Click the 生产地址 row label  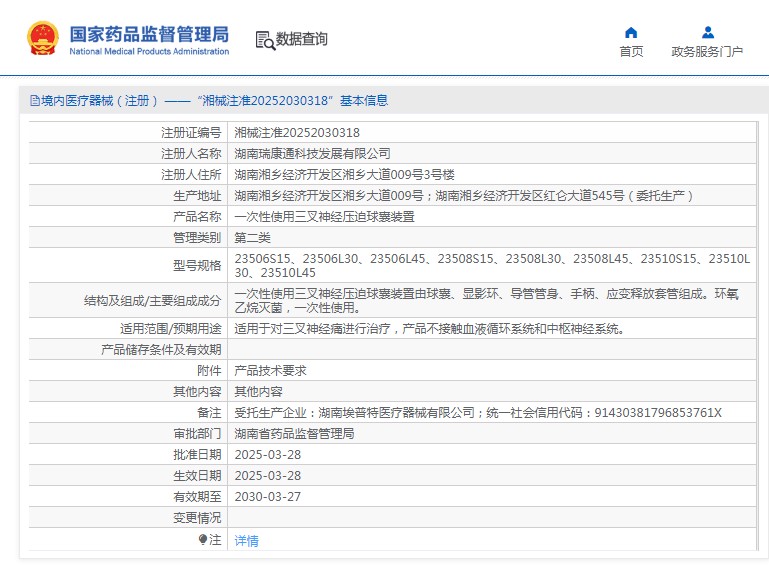pyautogui.click(x=197, y=196)
